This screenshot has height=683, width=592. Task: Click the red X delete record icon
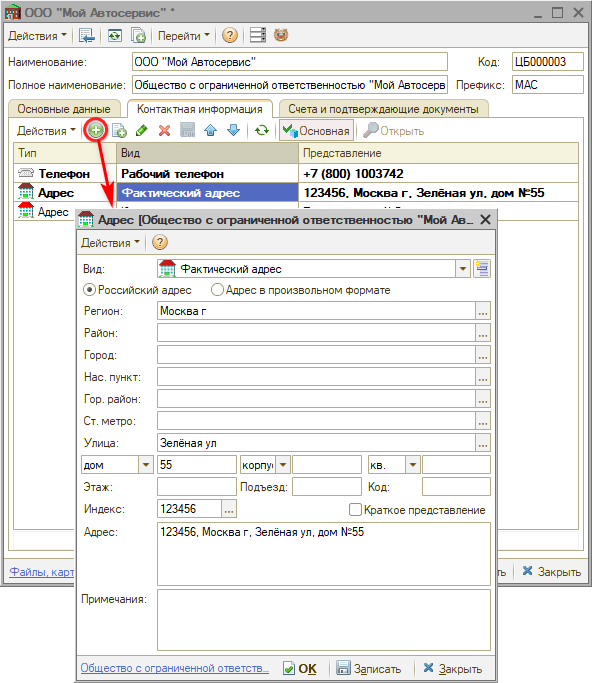coord(164,130)
